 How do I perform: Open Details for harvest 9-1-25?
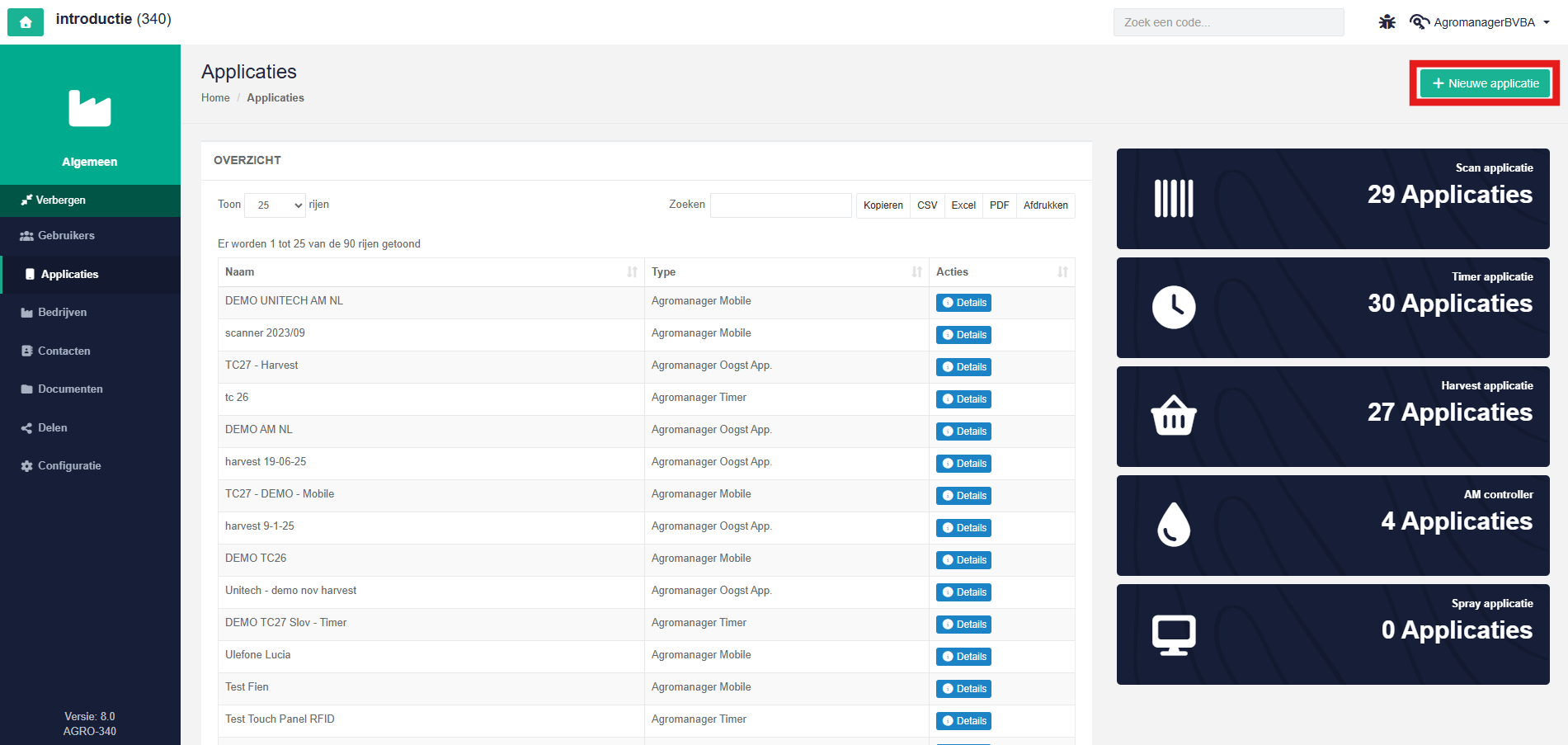point(963,528)
